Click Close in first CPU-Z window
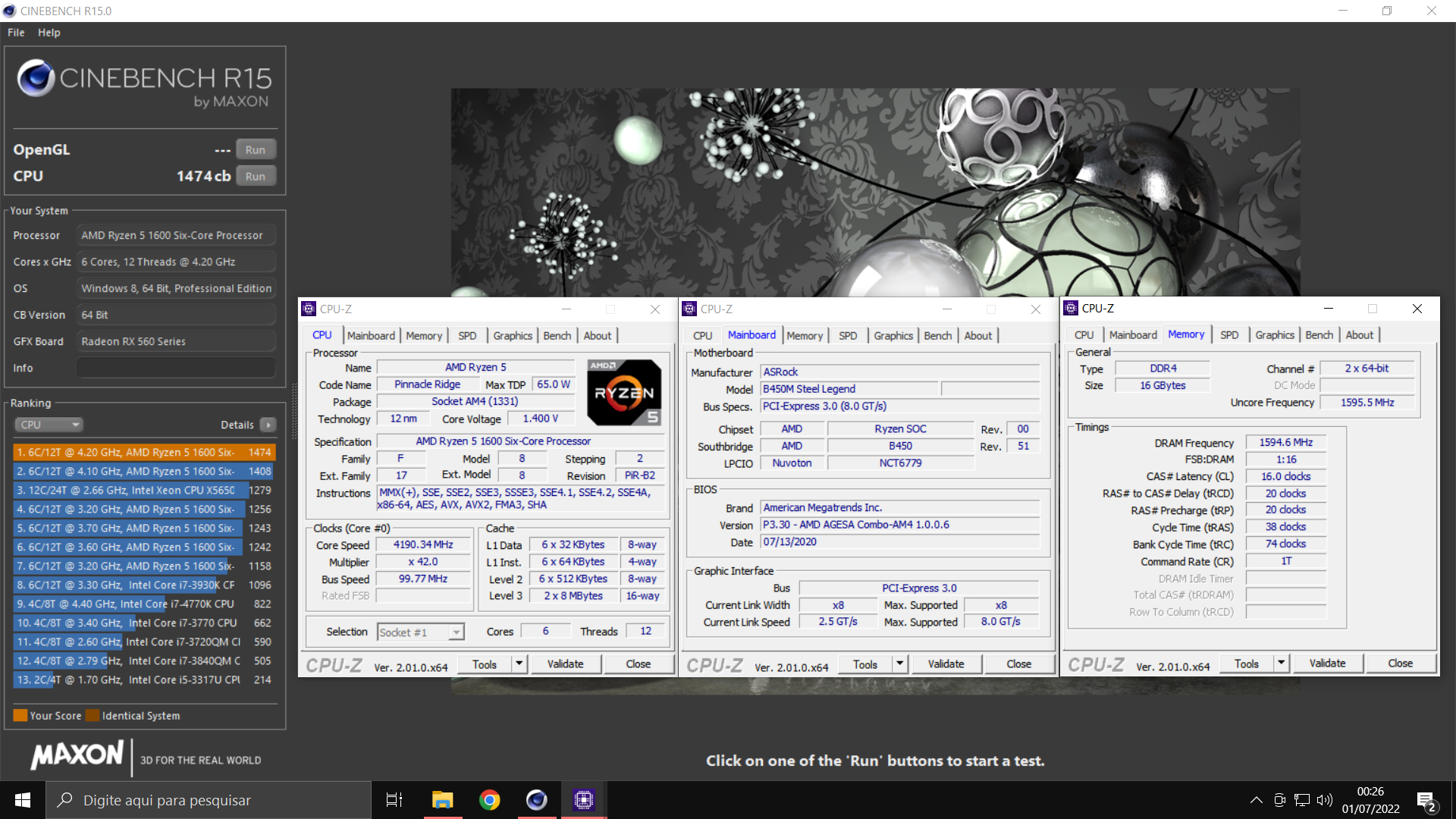The image size is (1456, 819). [639, 664]
